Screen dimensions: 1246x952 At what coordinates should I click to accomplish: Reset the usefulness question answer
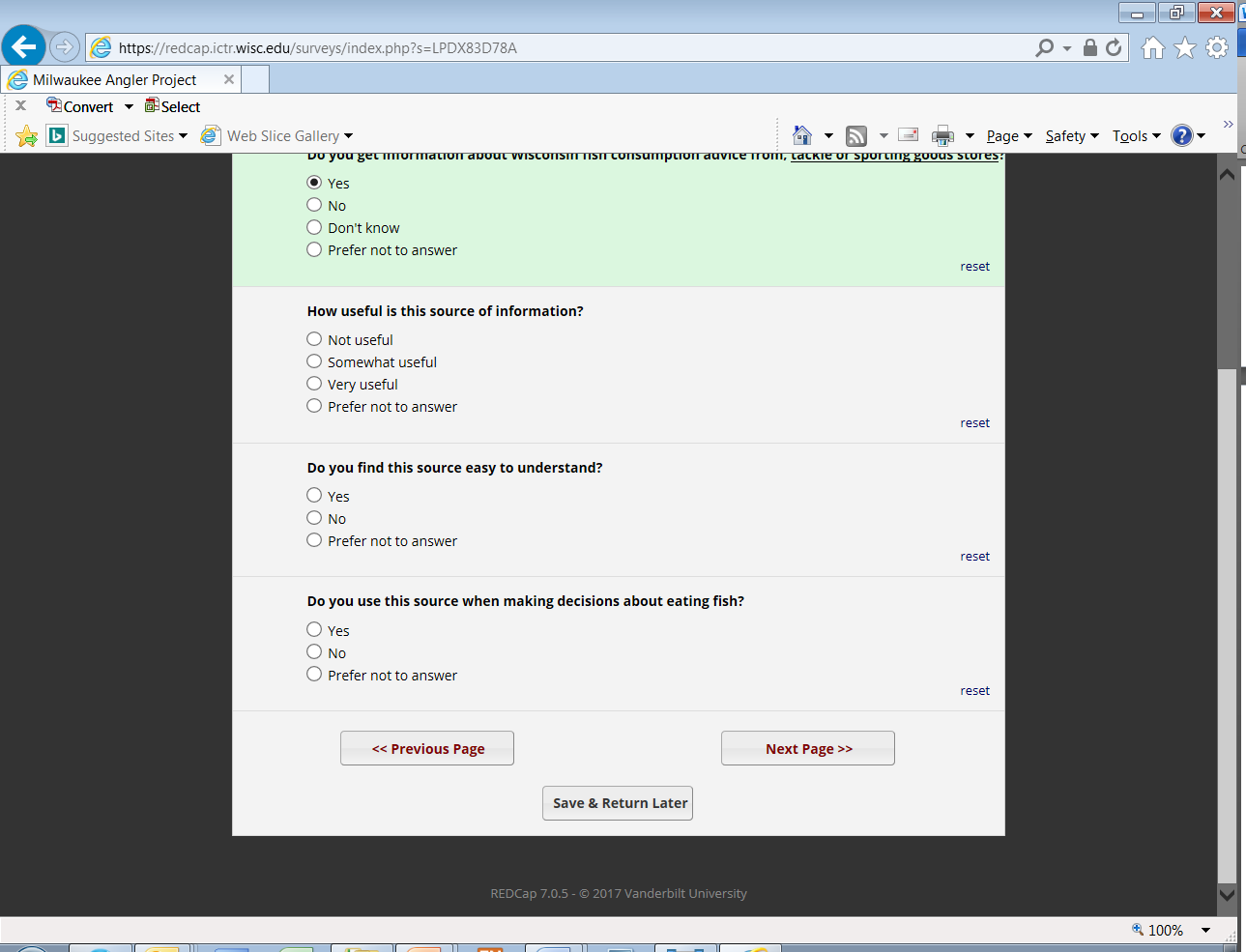(x=974, y=423)
